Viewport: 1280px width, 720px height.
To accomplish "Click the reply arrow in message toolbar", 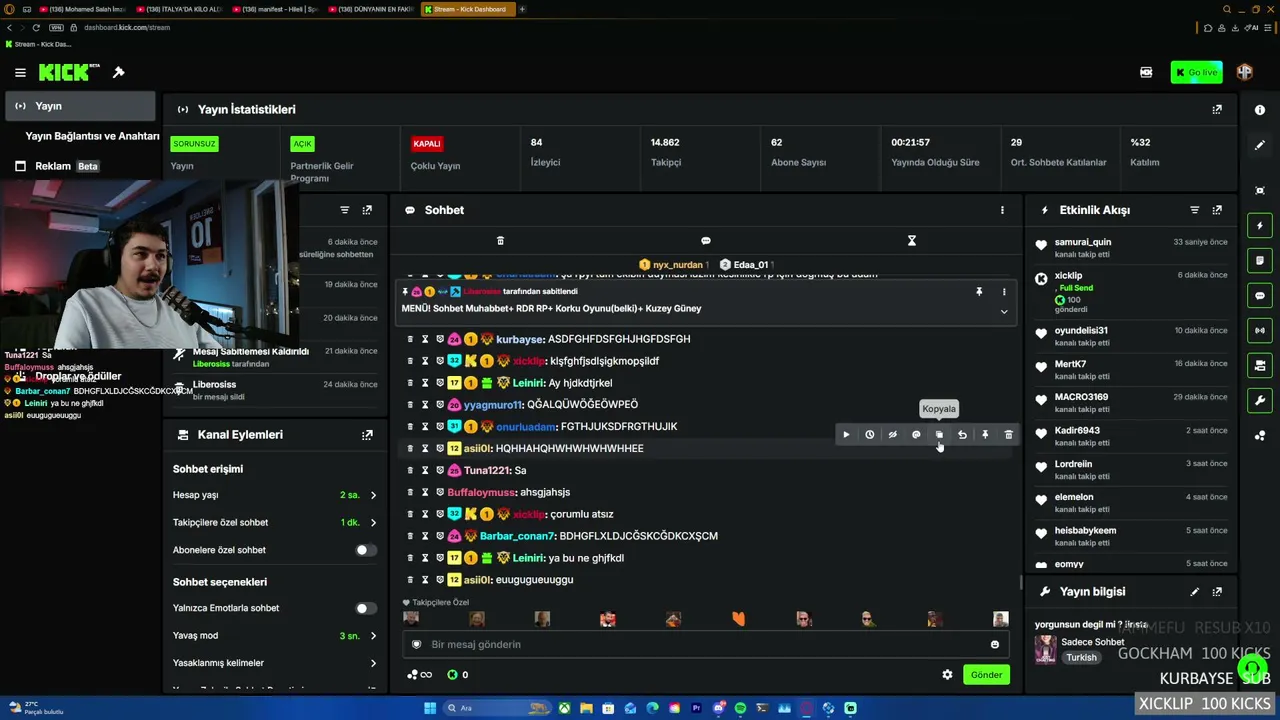I will point(962,435).
